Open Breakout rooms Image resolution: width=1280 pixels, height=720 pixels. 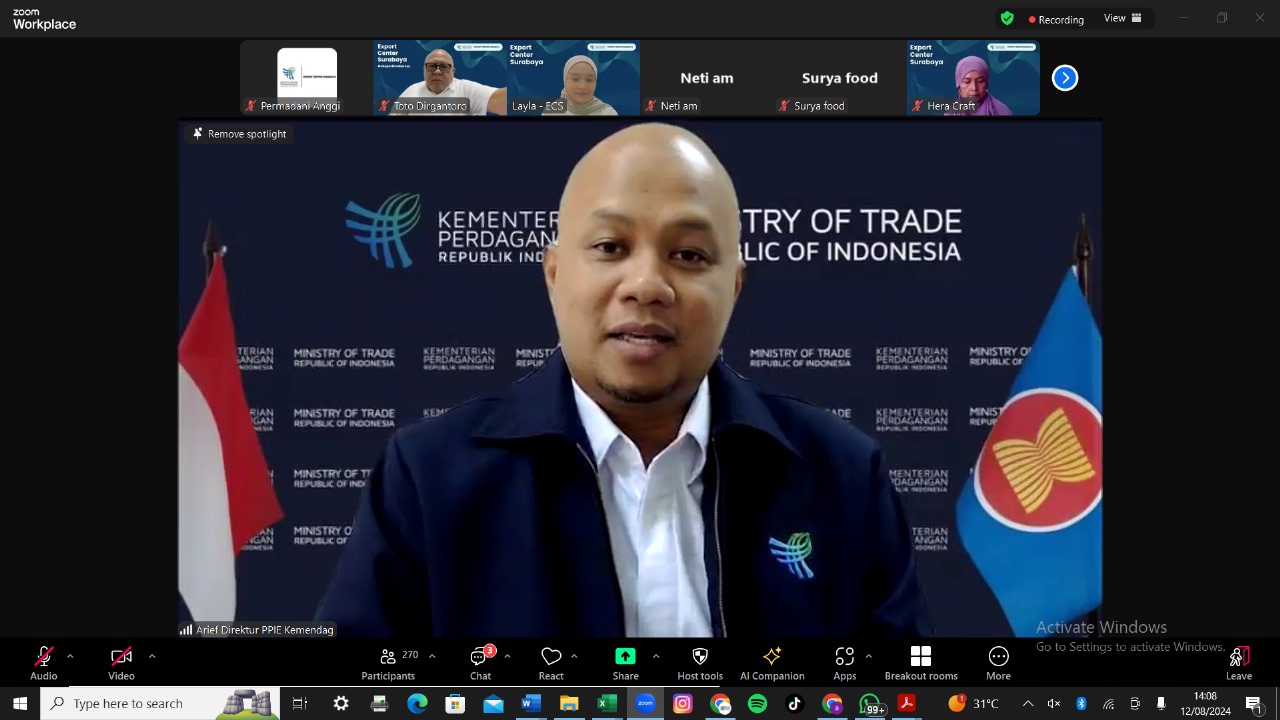(x=921, y=663)
